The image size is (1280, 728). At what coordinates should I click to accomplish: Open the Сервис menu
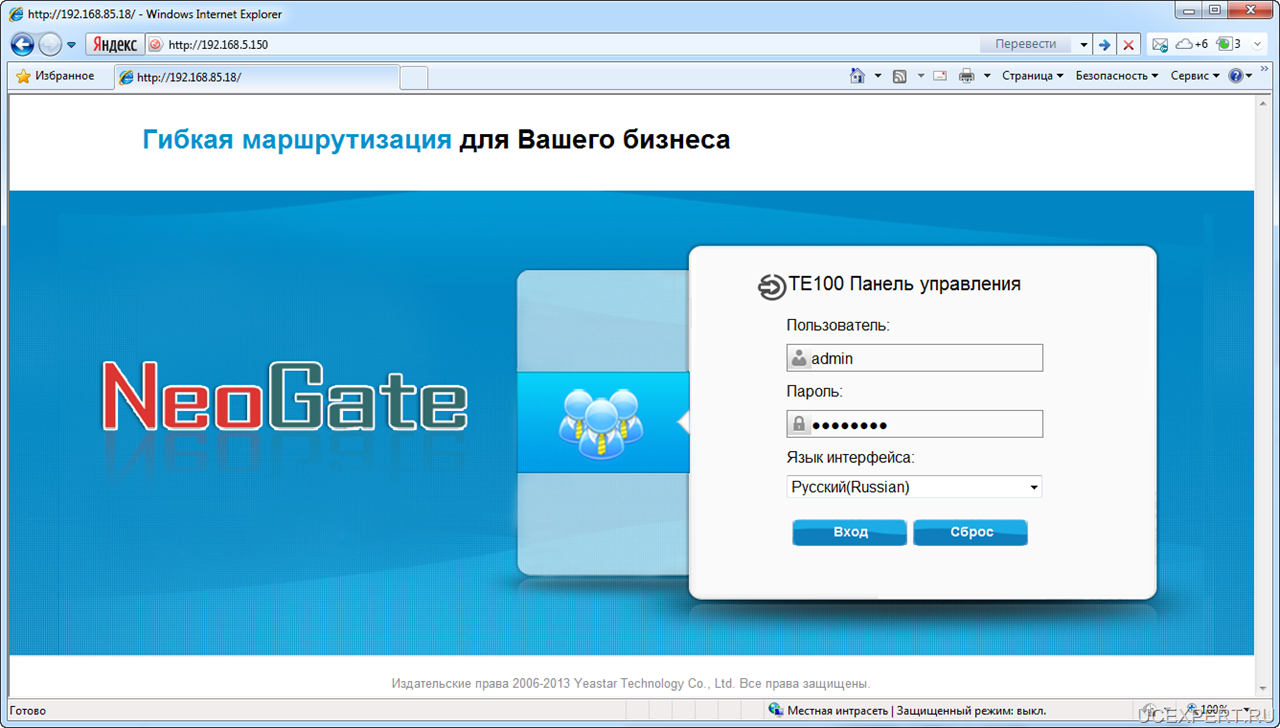(x=1195, y=76)
